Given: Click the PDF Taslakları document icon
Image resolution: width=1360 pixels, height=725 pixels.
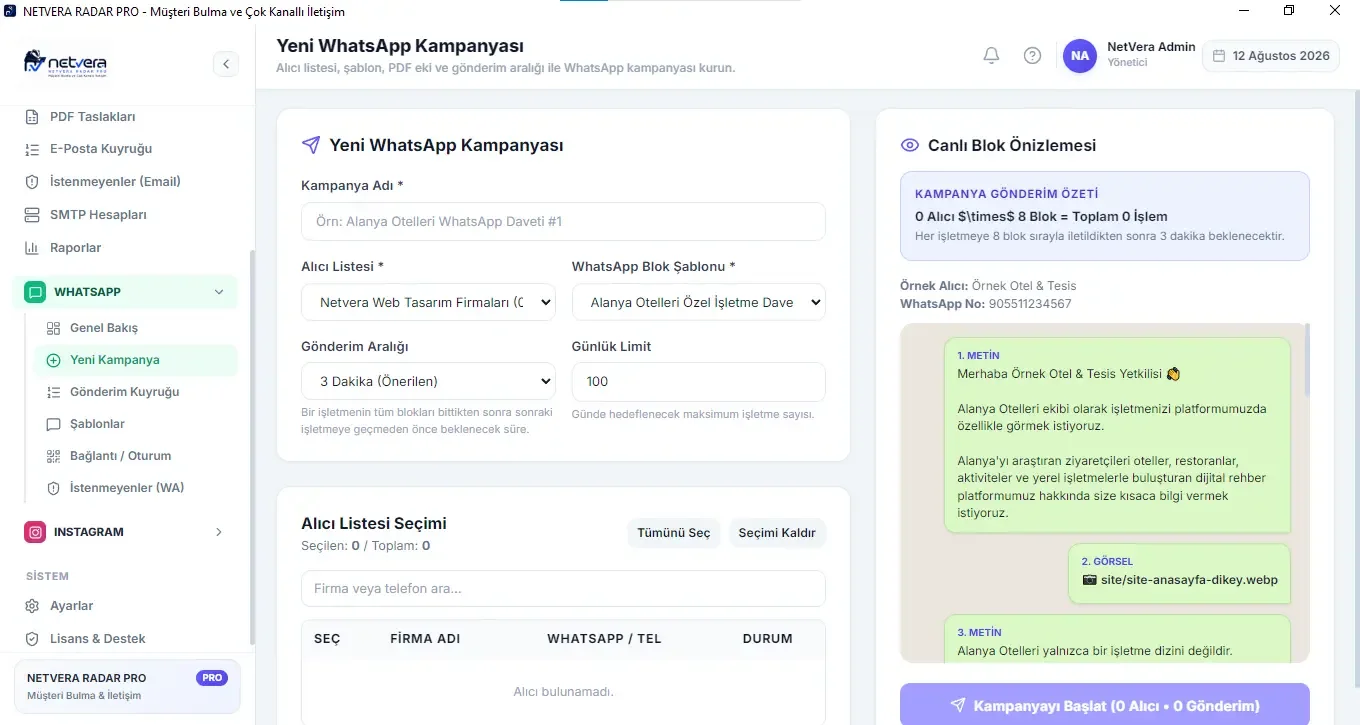Looking at the screenshot, I should 32,117.
